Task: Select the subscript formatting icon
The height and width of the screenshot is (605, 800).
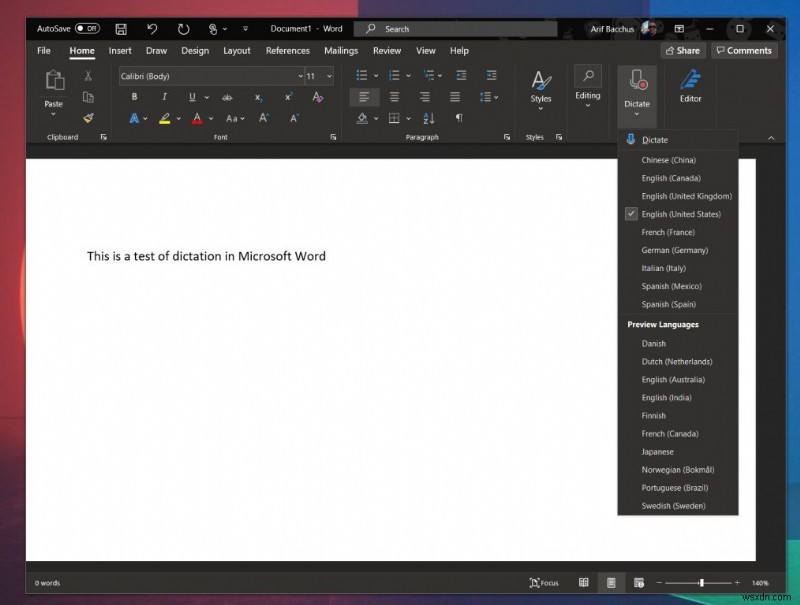Action: (x=258, y=97)
